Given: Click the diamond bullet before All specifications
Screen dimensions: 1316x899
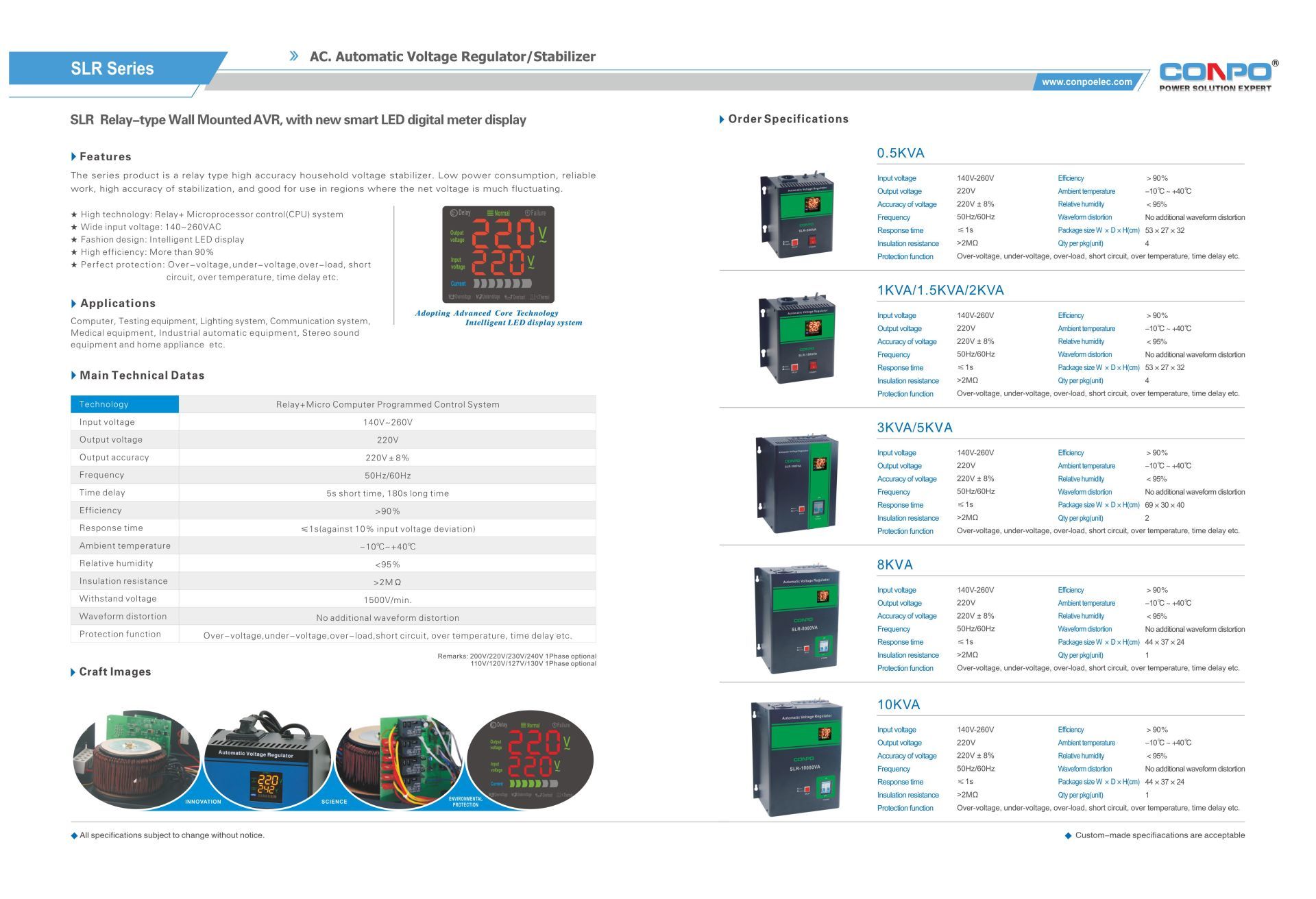Looking at the screenshot, I should pyautogui.click(x=75, y=836).
